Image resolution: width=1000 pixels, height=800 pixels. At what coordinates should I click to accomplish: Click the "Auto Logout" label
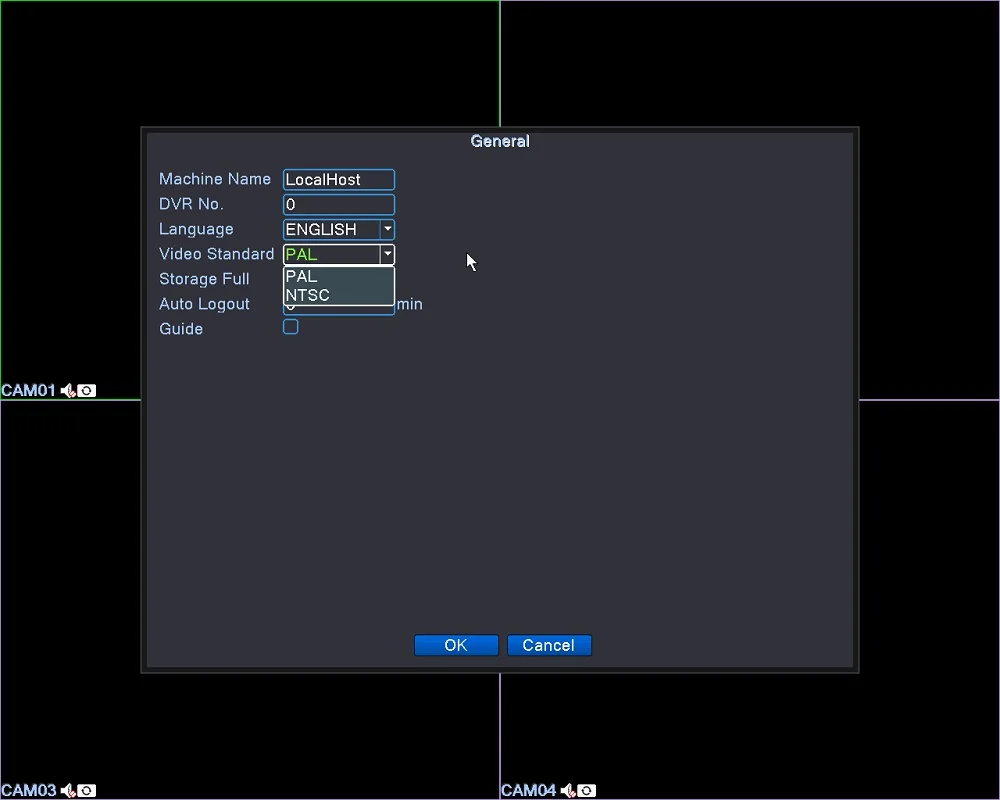click(204, 304)
